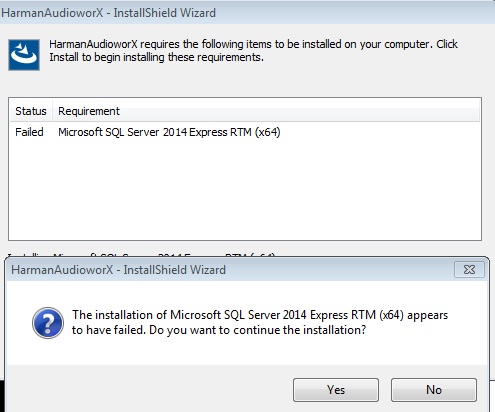495x412 pixels.
Task: Click the main window's HarmanAudioworX title bar
Action: coord(247,13)
